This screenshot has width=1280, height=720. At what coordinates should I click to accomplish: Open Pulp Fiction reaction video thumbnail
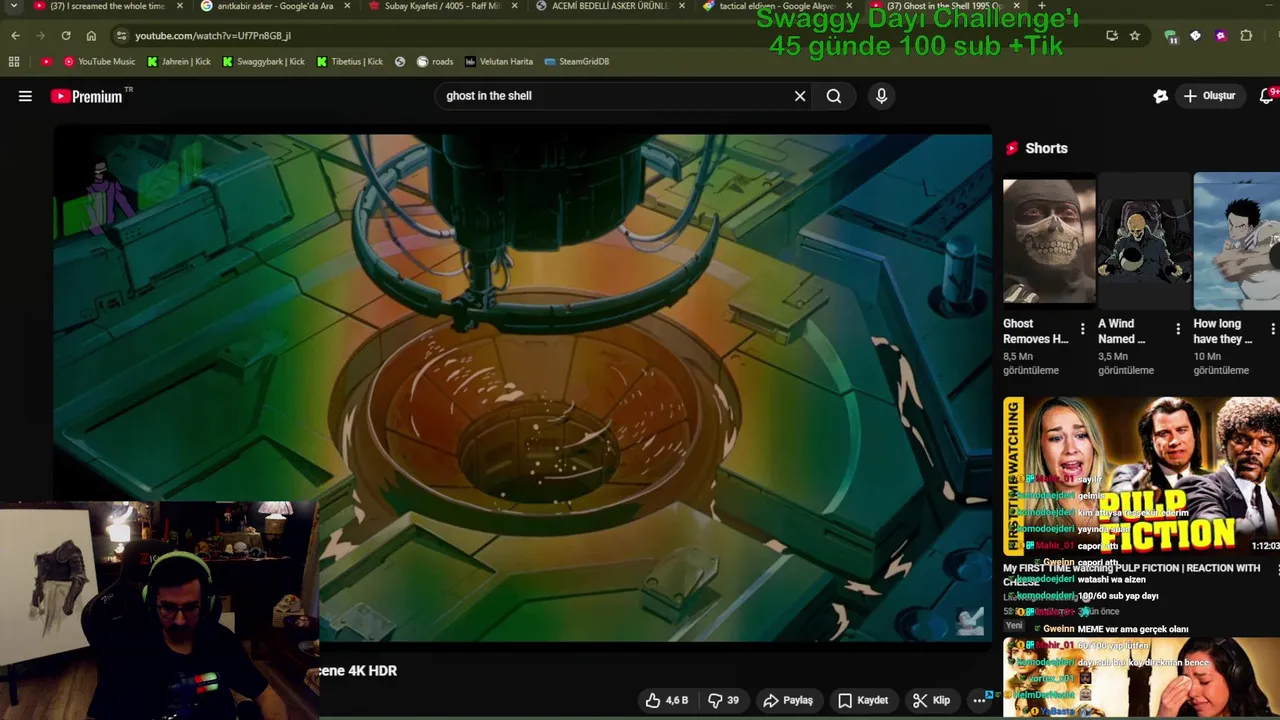(1141, 476)
